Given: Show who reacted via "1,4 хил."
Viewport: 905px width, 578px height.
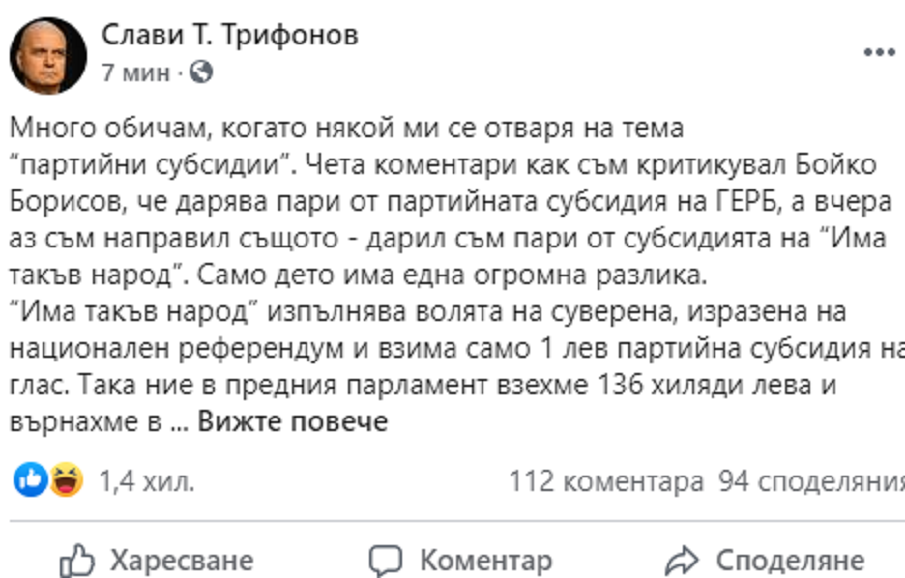Looking at the screenshot, I should [x=146, y=482].
